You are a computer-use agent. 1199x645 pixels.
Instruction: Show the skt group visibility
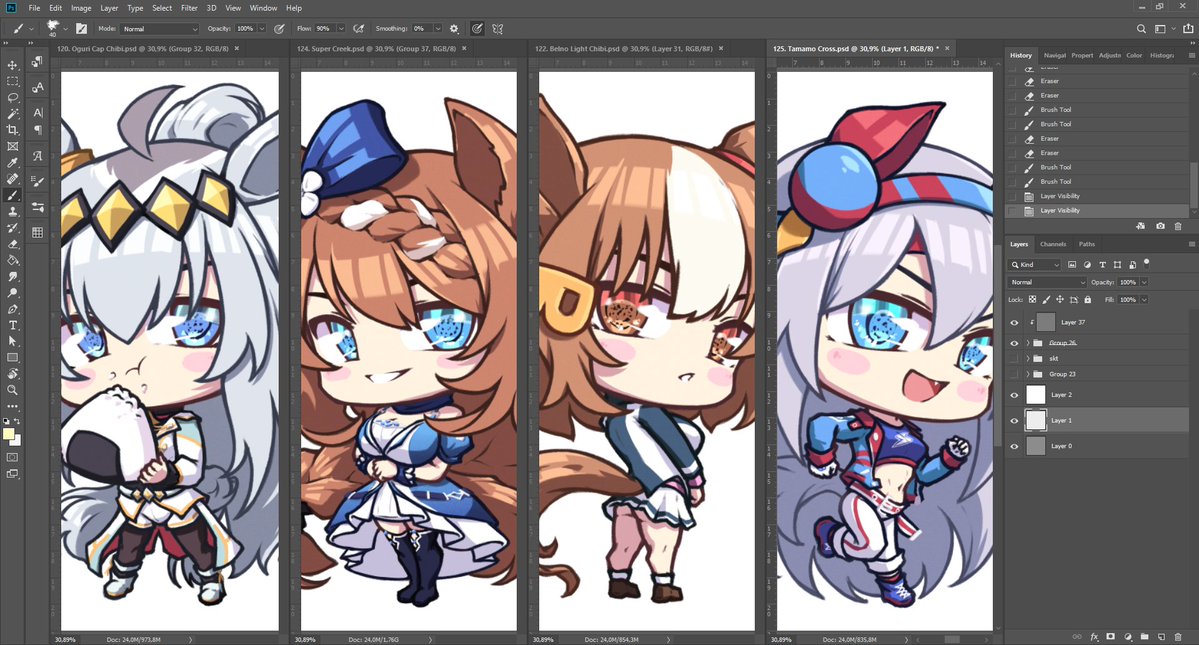(x=1015, y=358)
